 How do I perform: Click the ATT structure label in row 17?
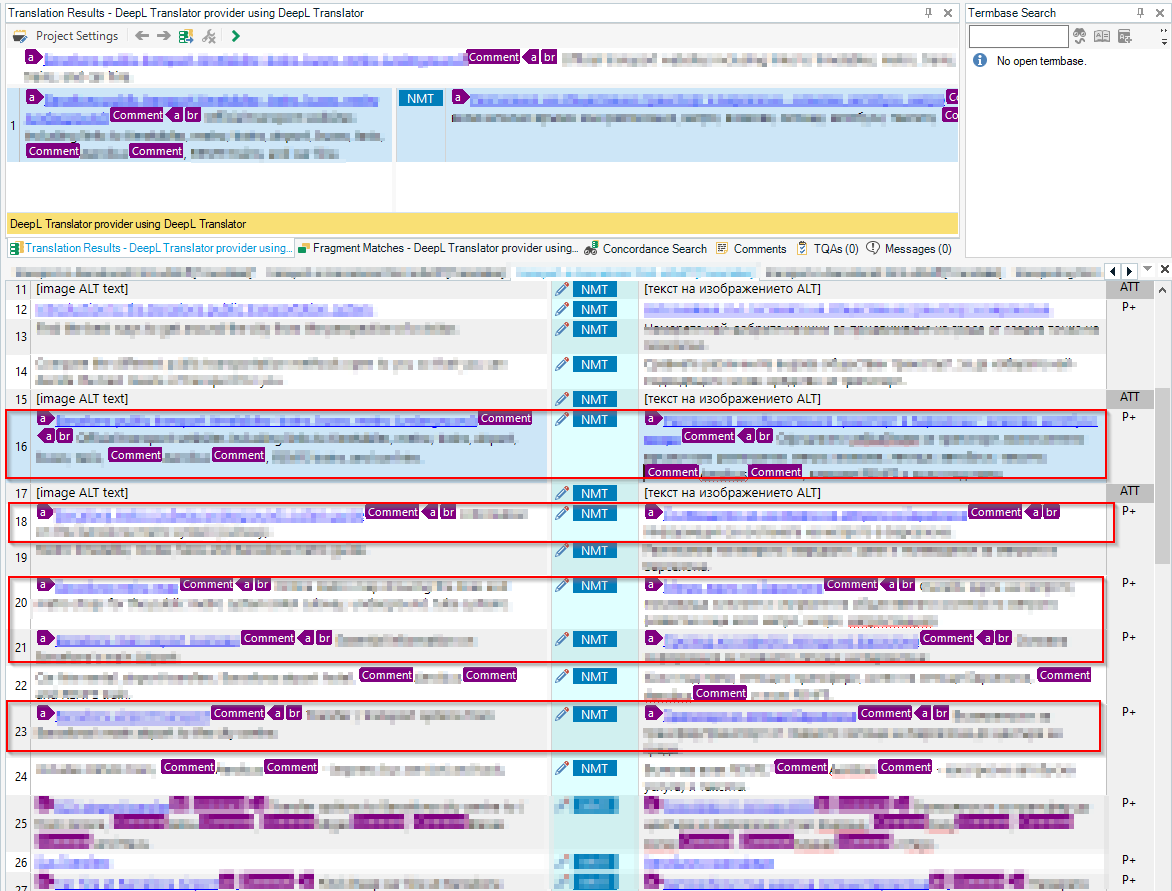point(1129,491)
